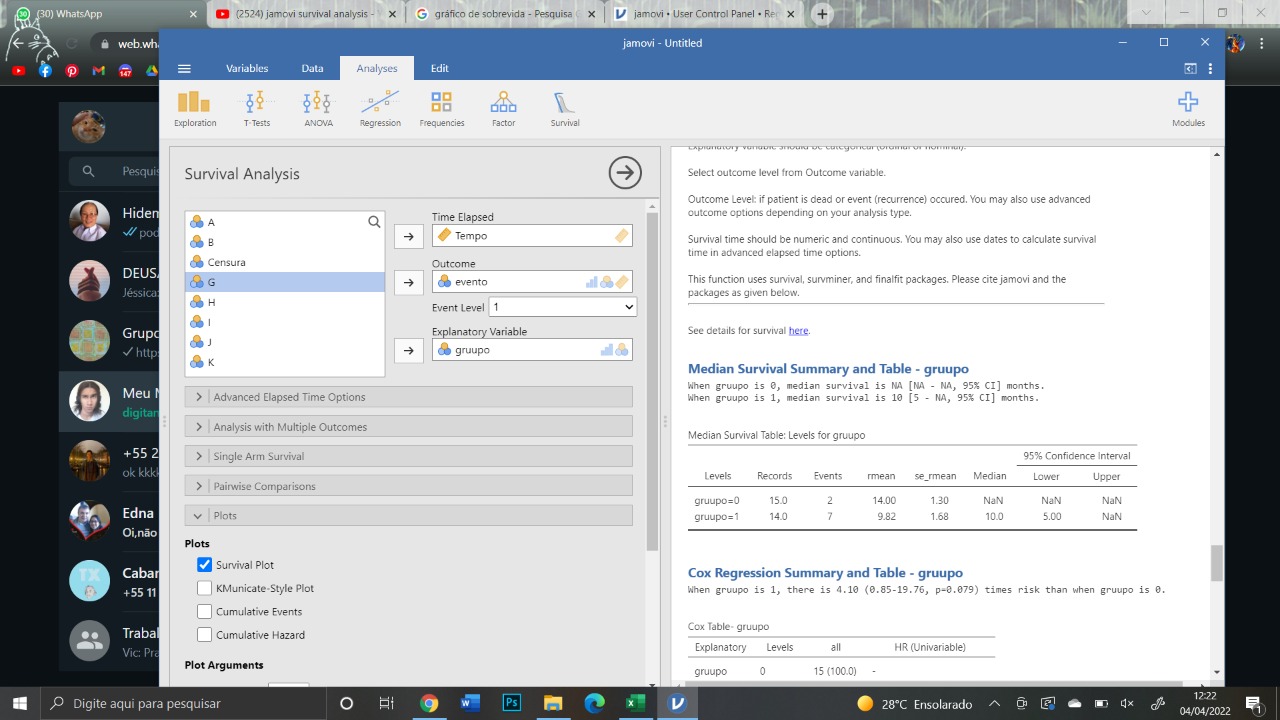Image resolution: width=1280 pixels, height=720 pixels.
Task: Open File Explorer from the taskbar
Action: tap(552, 703)
